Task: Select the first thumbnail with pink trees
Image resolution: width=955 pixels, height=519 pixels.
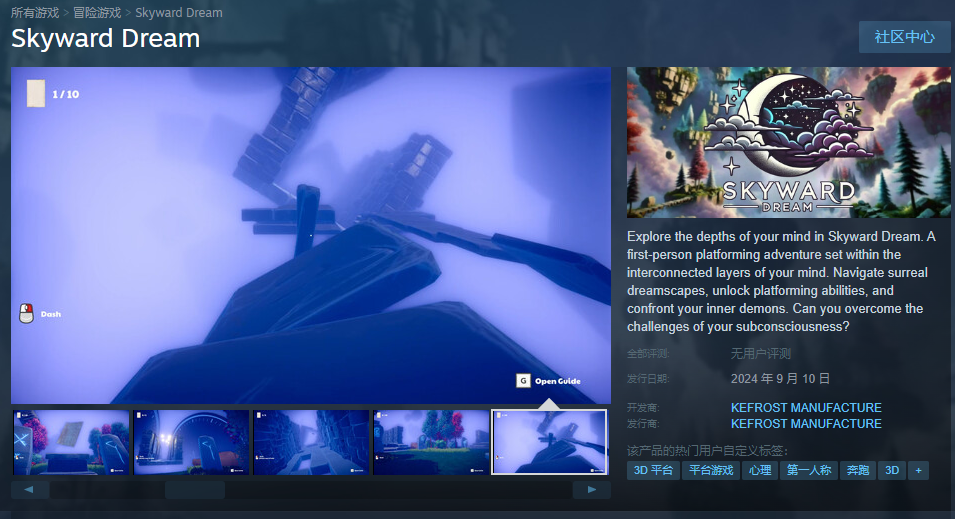Action: coord(71,442)
